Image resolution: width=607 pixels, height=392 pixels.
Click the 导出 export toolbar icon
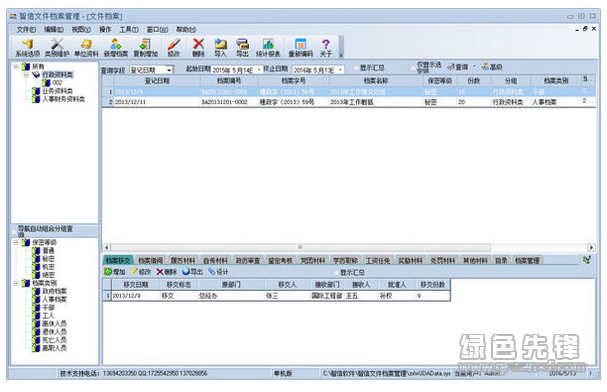coord(242,48)
